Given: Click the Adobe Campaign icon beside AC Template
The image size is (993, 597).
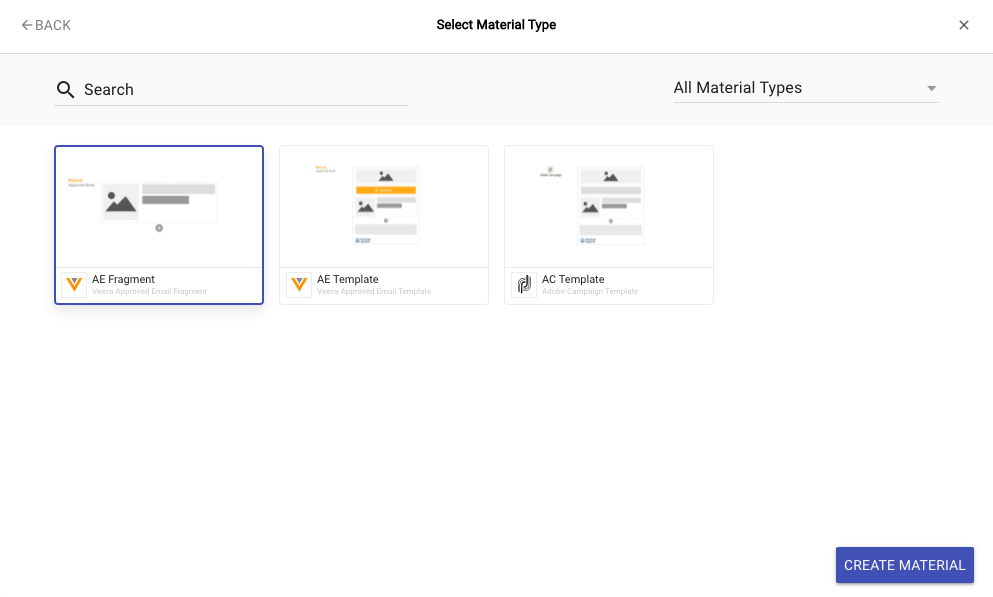Looking at the screenshot, I should click(x=524, y=285).
